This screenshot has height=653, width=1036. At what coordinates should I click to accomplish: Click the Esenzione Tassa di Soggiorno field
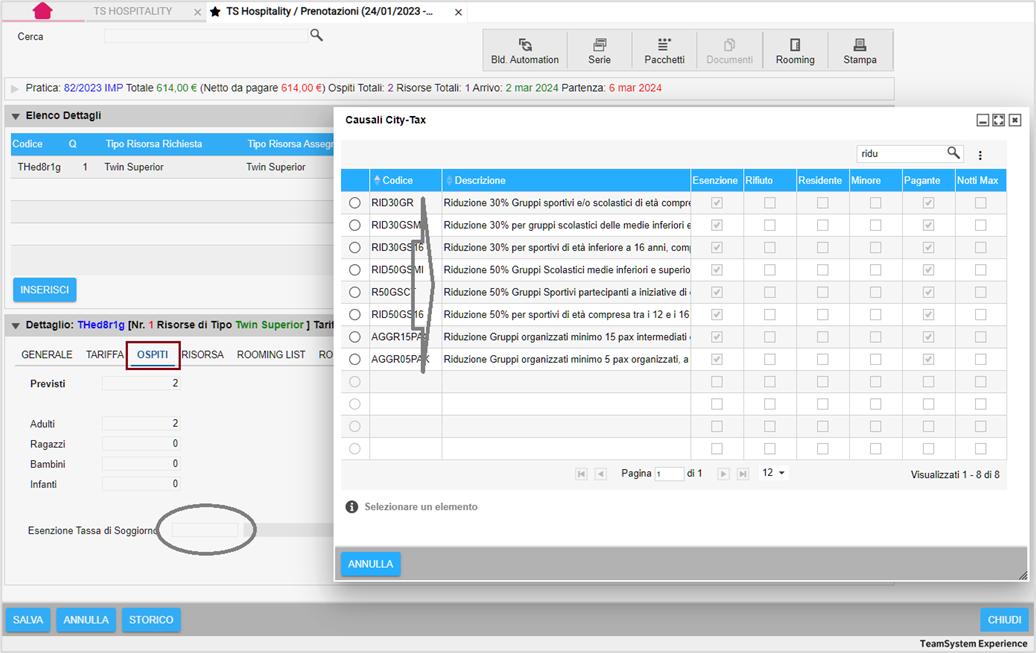(205, 530)
